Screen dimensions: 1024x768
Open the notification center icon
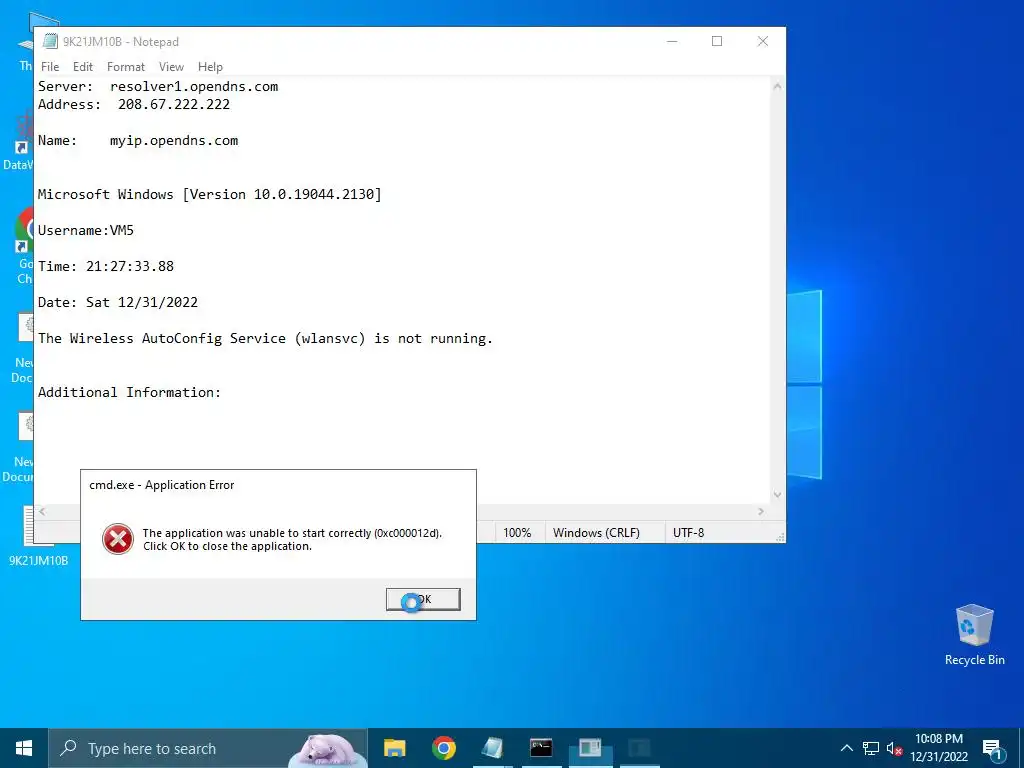click(992, 748)
